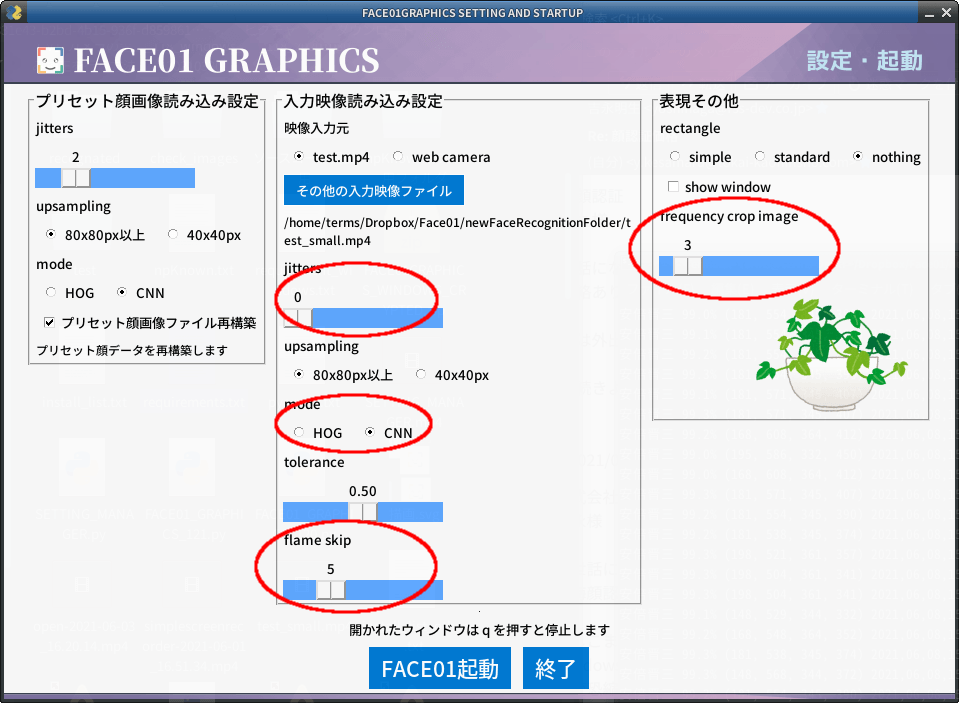Click FACE01起動 button
The image size is (959, 703).
tap(440, 668)
